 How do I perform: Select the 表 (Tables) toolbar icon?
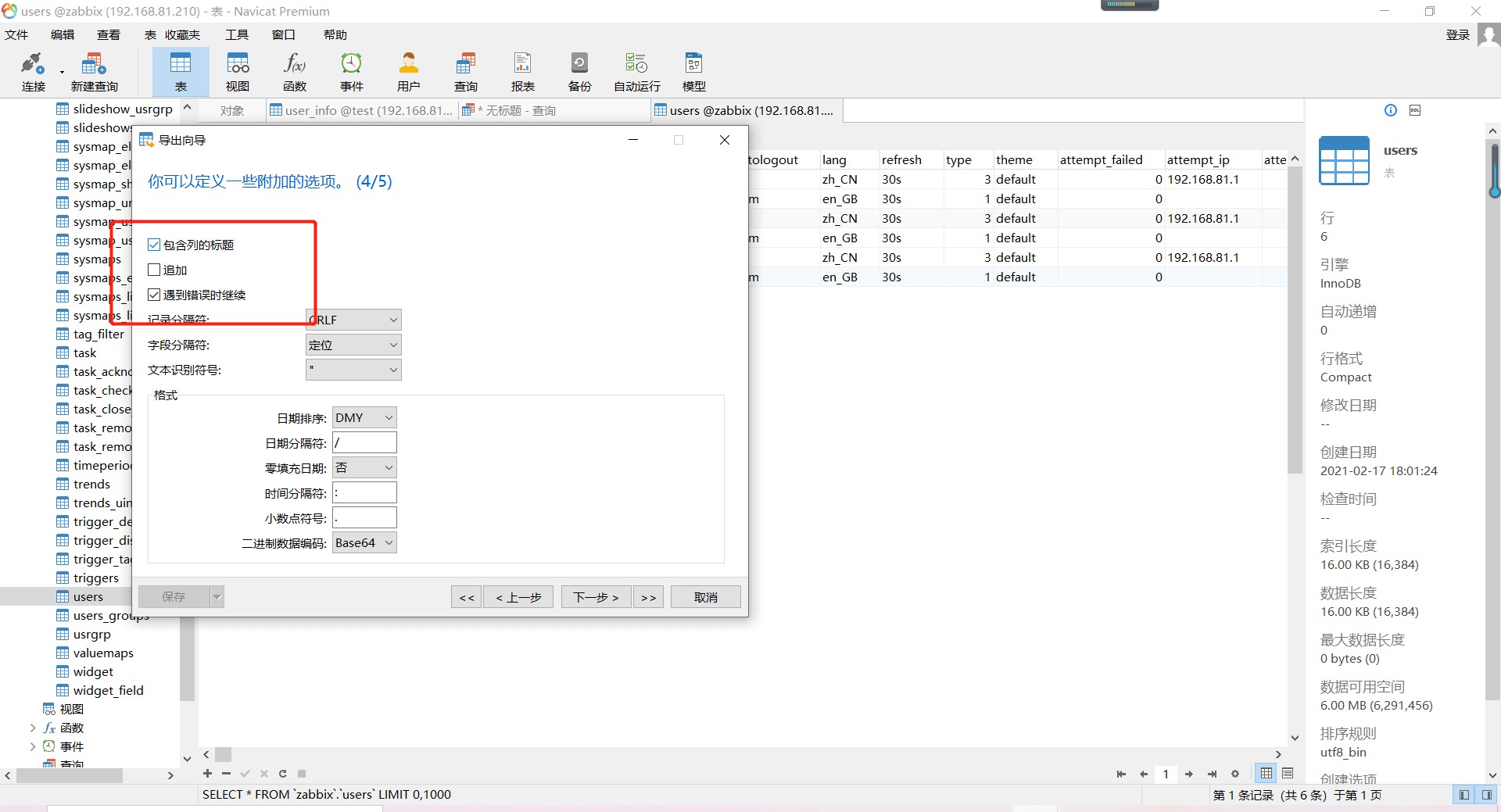tap(181, 71)
